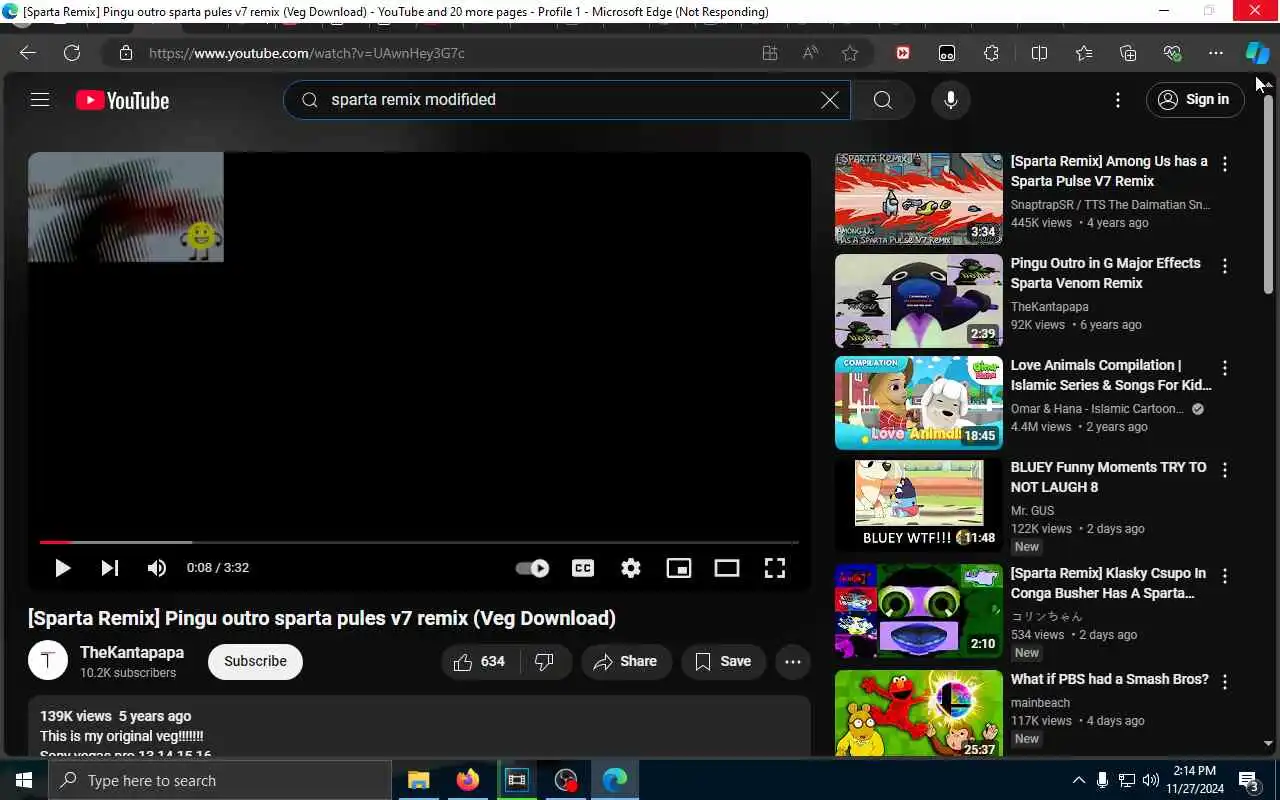This screenshot has width=1280, height=800.
Task: Open Windows notification center
Action: pos(1249,780)
